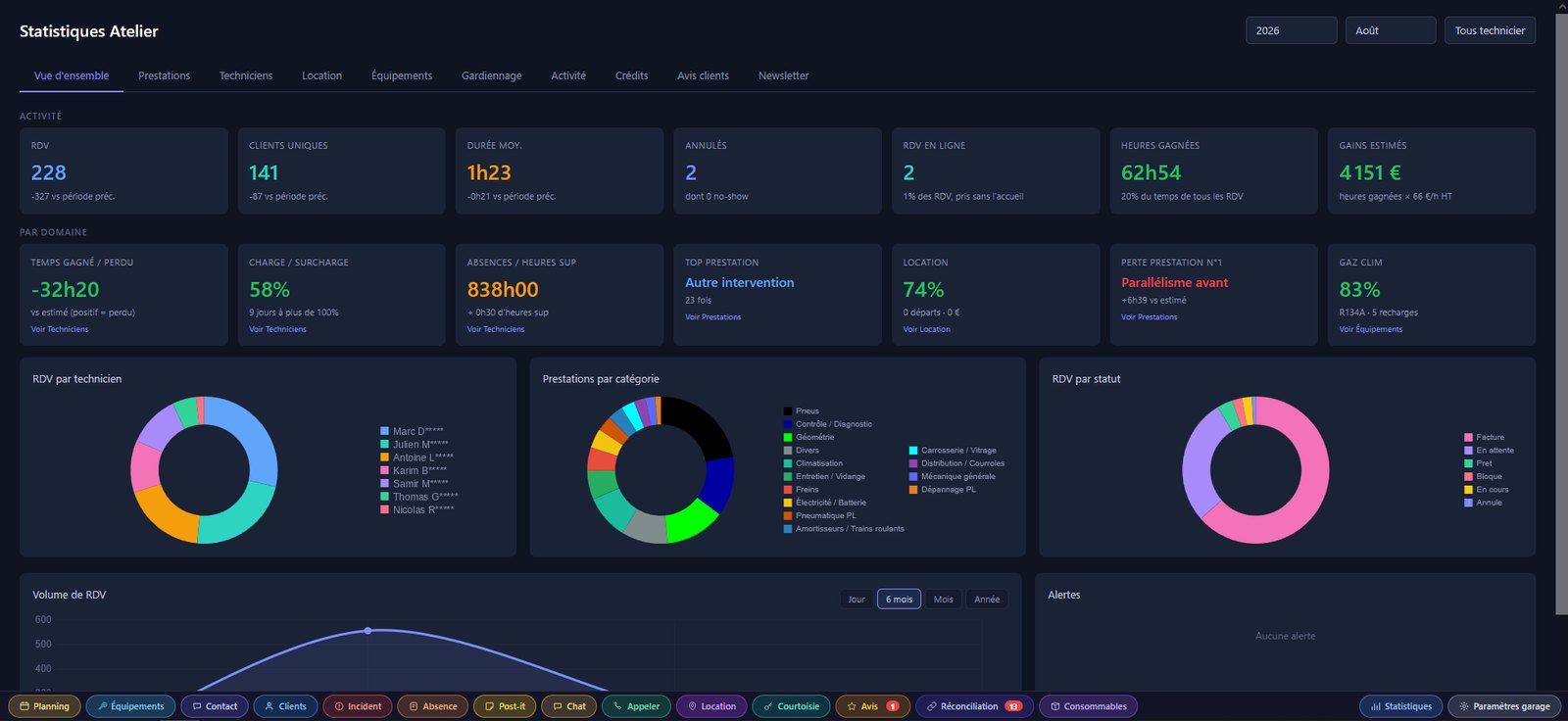Open the Tous technicien filter dropdown

1490,30
